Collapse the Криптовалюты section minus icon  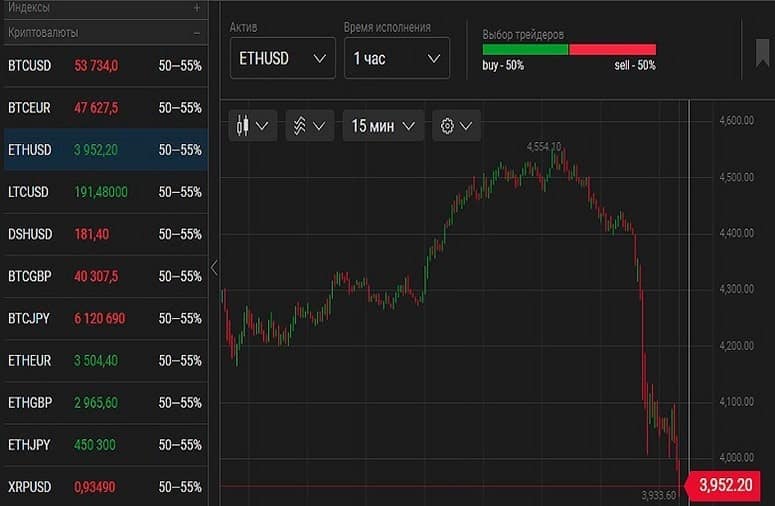[x=197, y=32]
